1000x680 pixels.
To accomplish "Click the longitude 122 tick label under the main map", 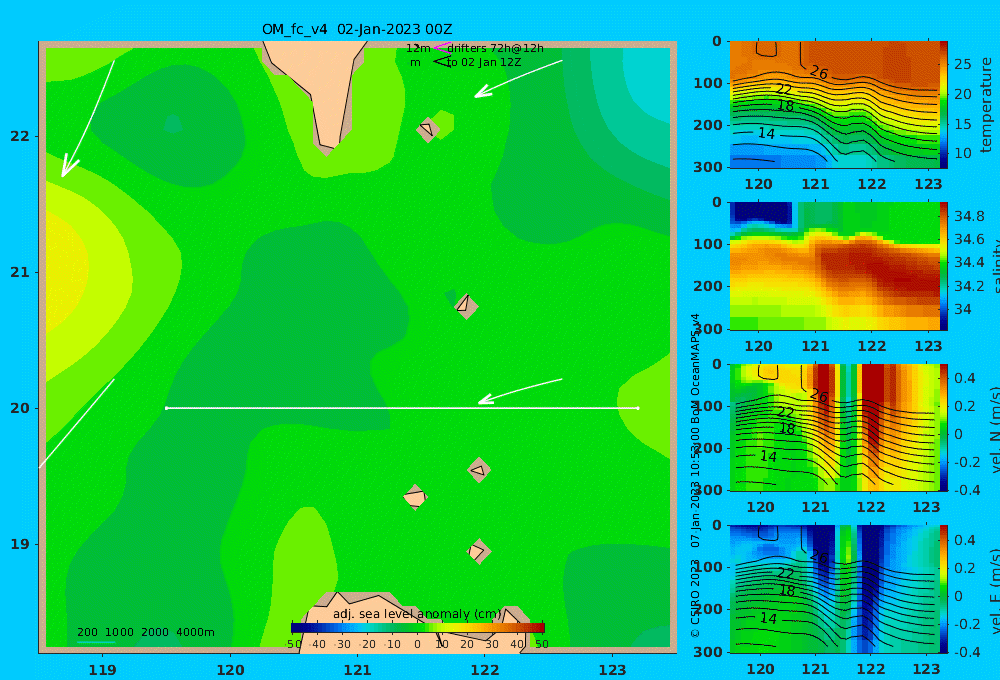I will coord(485,670).
